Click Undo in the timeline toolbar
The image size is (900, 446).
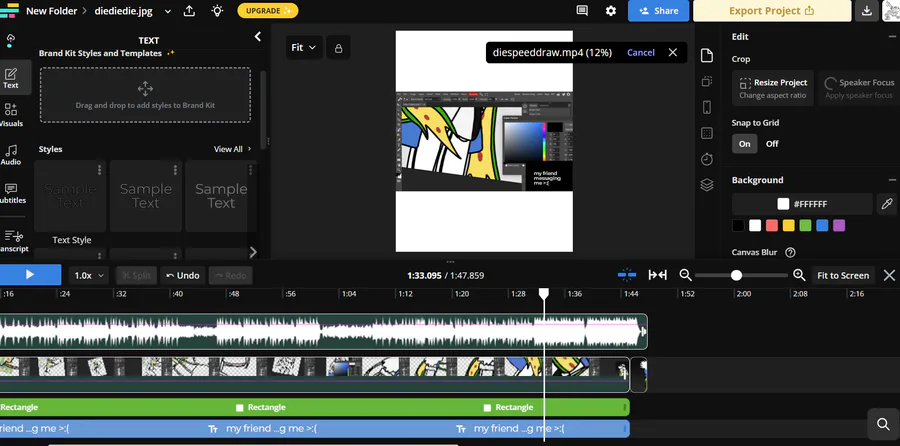click(183, 276)
